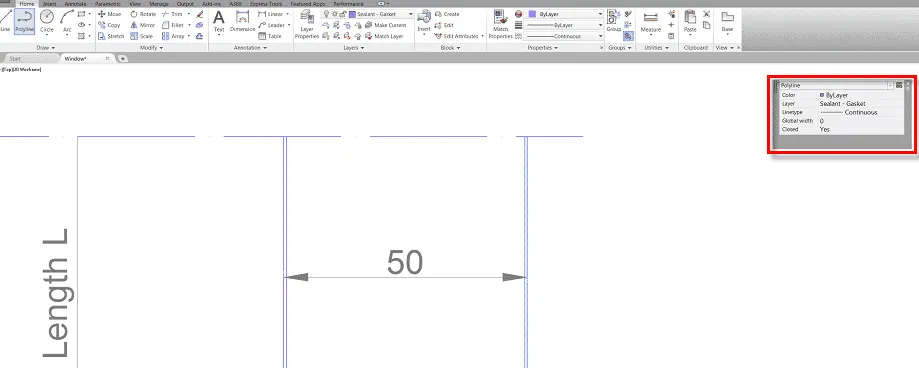Switch to the Annotate ribbon tab
Screen dimensions: 919x368
[75, 4]
